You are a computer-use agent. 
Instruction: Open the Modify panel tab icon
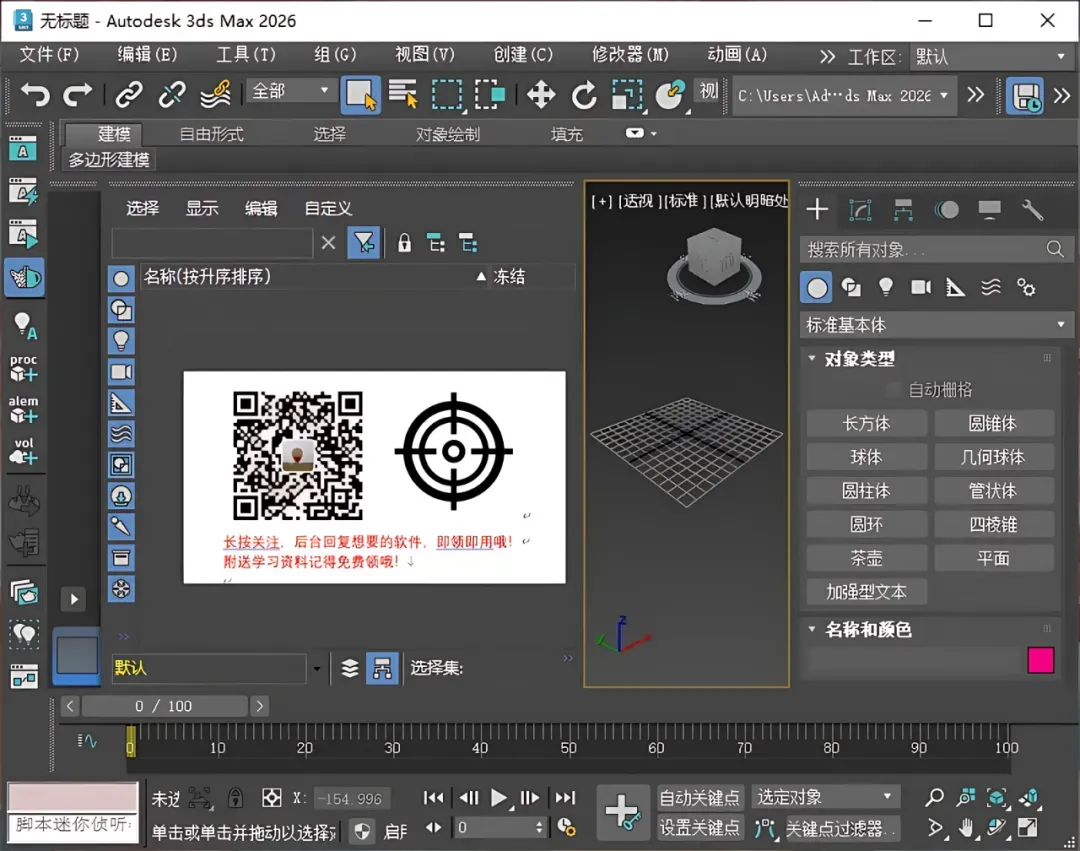point(860,209)
